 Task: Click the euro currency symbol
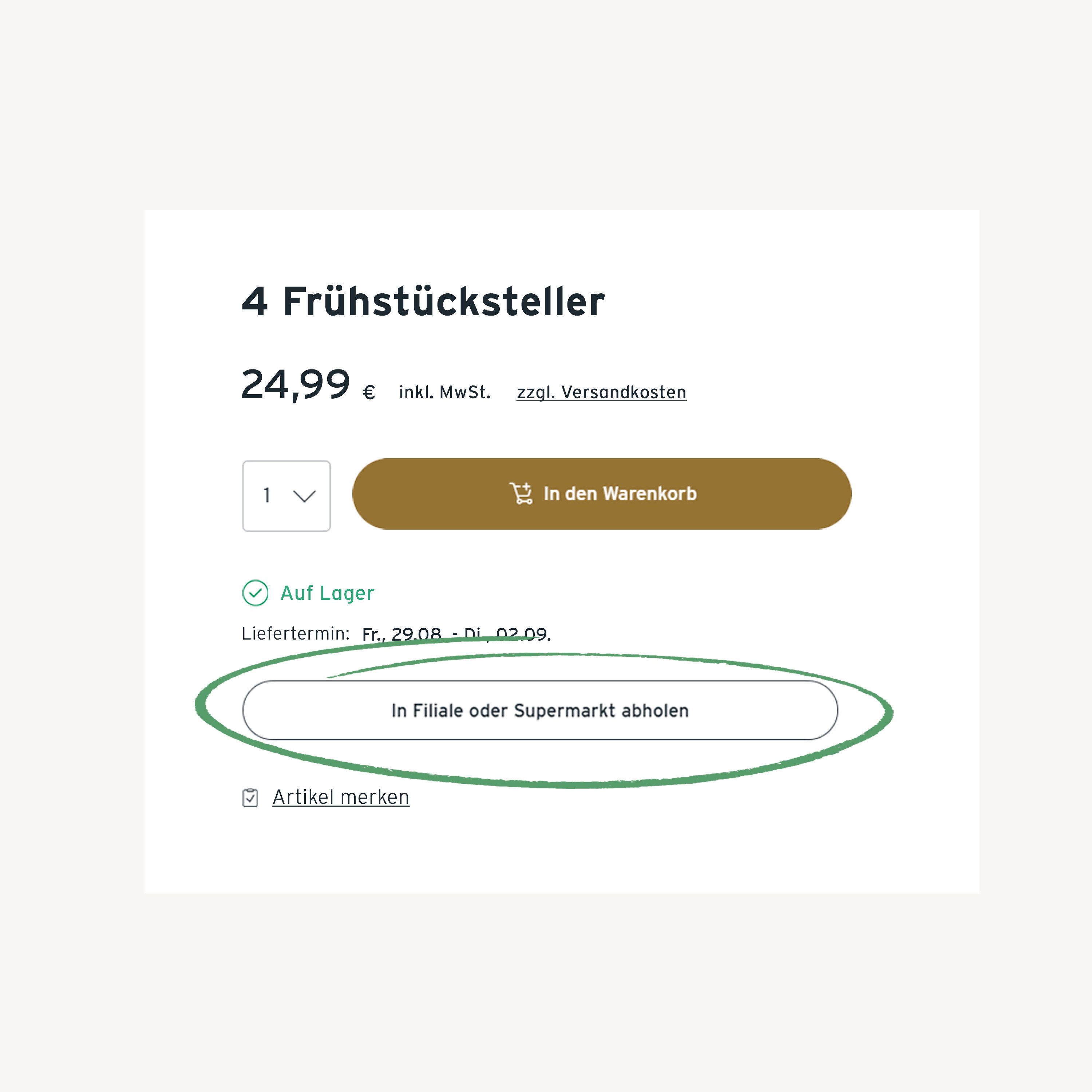point(368,392)
